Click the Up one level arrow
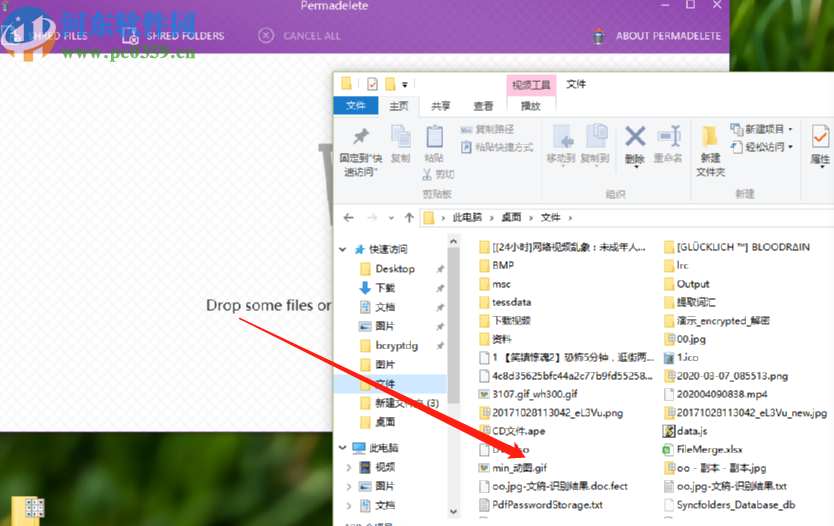Viewport: 834px width, 526px height. coord(409,218)
